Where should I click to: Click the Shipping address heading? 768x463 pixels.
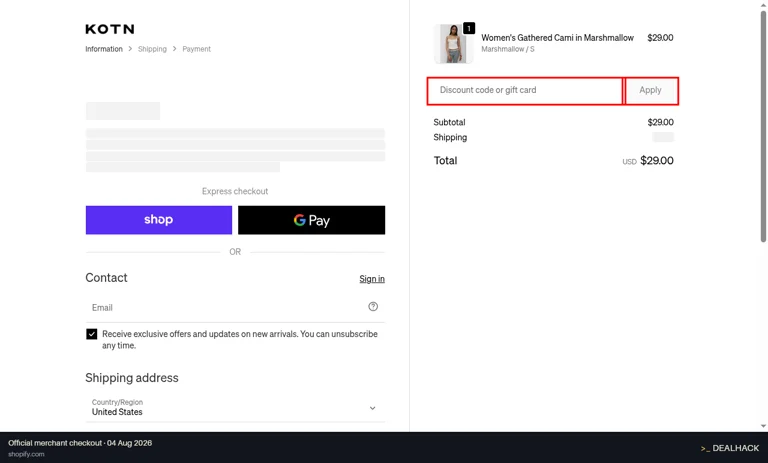click(x=132, y=378)
